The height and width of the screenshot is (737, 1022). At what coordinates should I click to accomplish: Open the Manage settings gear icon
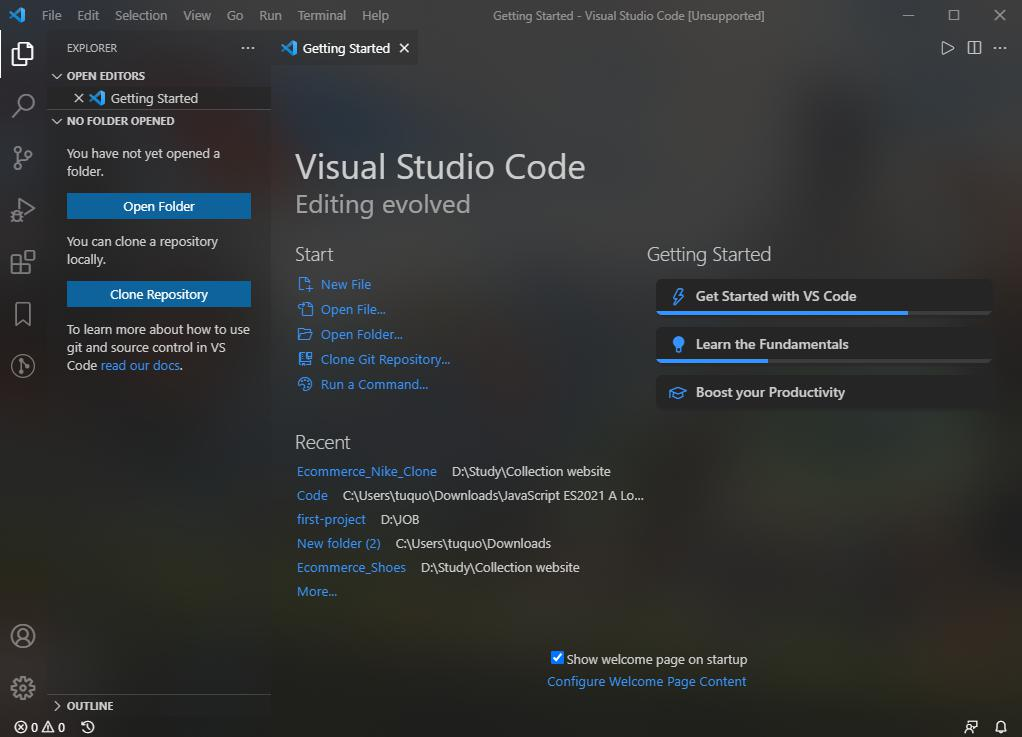(22, 688)
